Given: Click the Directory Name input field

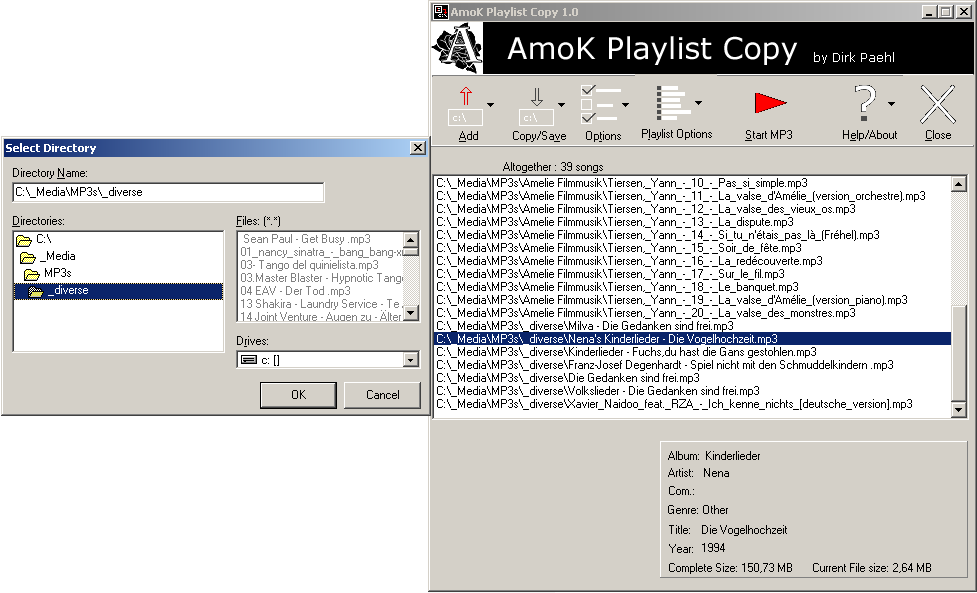Looking at the screenshot, I should click(168, 192).
